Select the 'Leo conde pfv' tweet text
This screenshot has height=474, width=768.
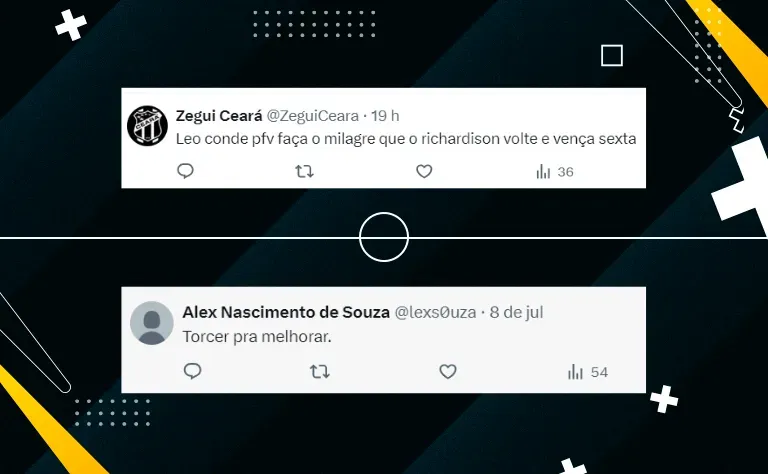[406, 139]
